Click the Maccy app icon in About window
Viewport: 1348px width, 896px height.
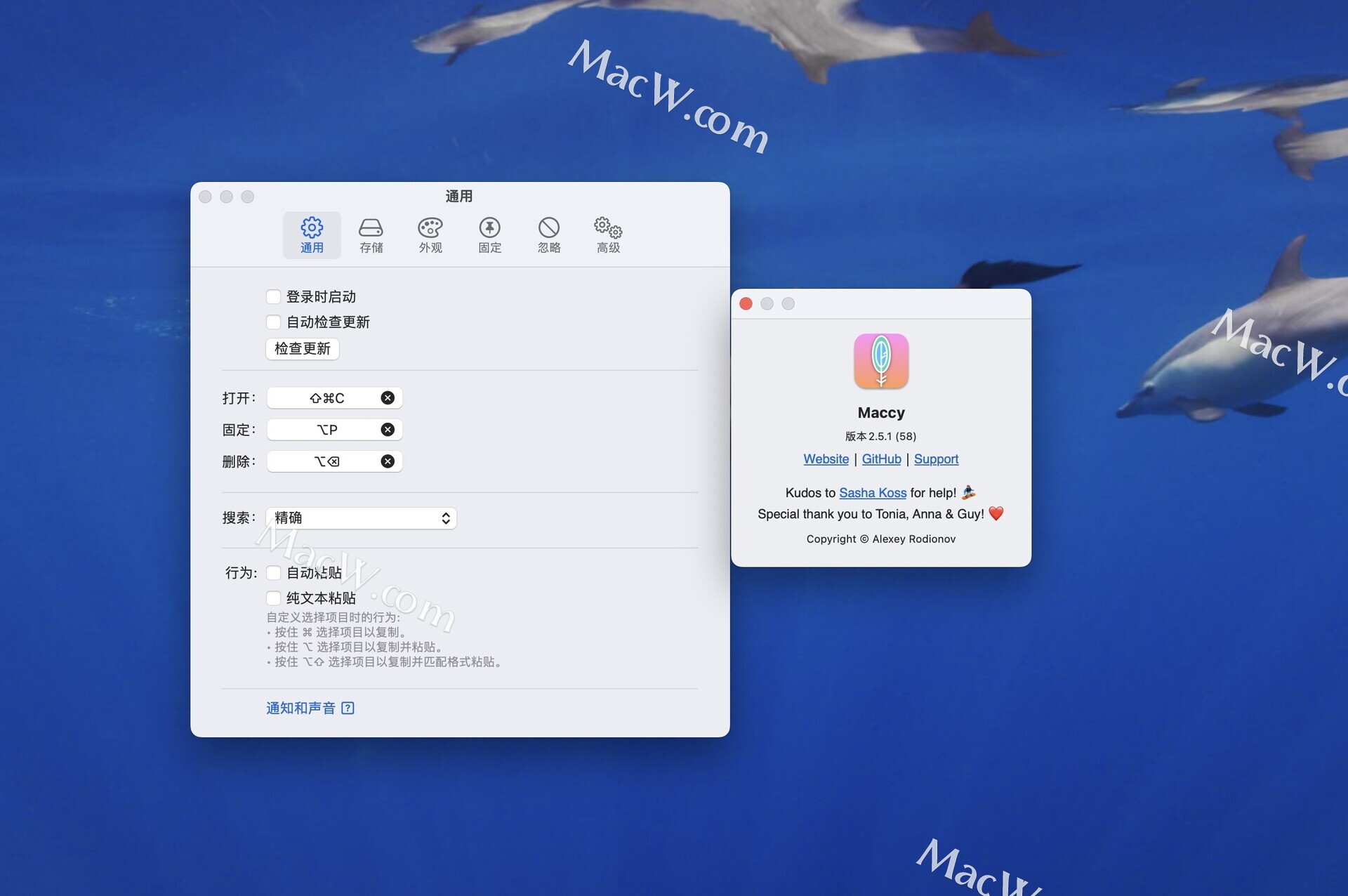(x=881, y=361)
